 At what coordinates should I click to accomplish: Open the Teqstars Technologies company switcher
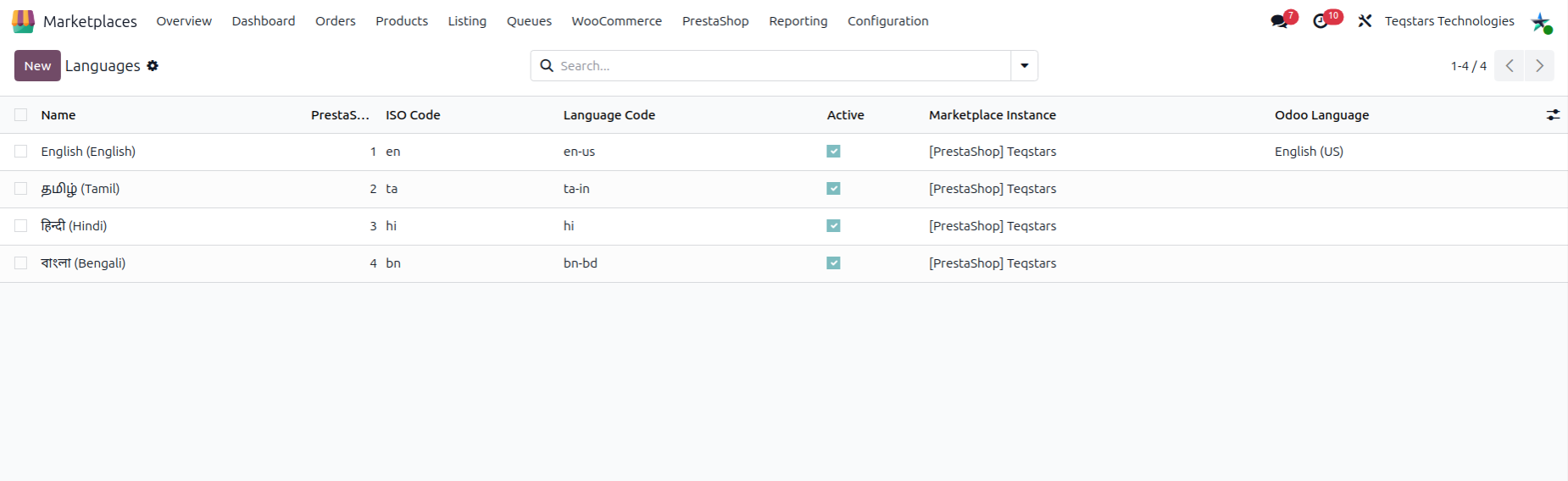pyautogui.click(x=1449, y=21)
